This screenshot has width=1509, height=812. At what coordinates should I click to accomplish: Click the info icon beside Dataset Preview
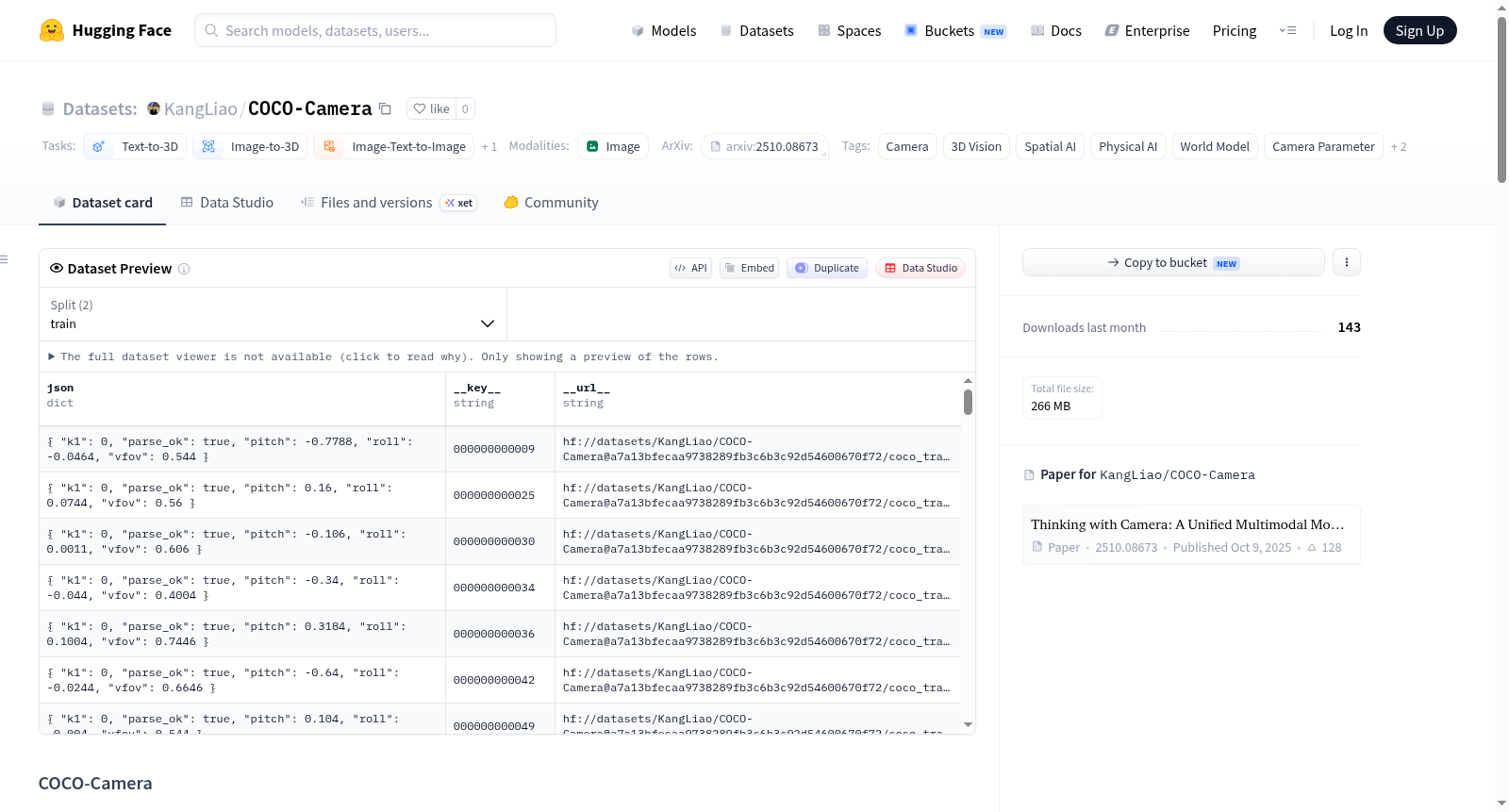(184, 269)
